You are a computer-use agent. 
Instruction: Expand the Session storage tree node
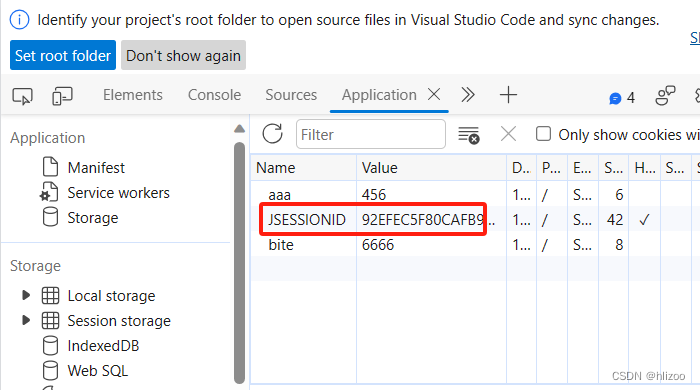pos(26,320)
